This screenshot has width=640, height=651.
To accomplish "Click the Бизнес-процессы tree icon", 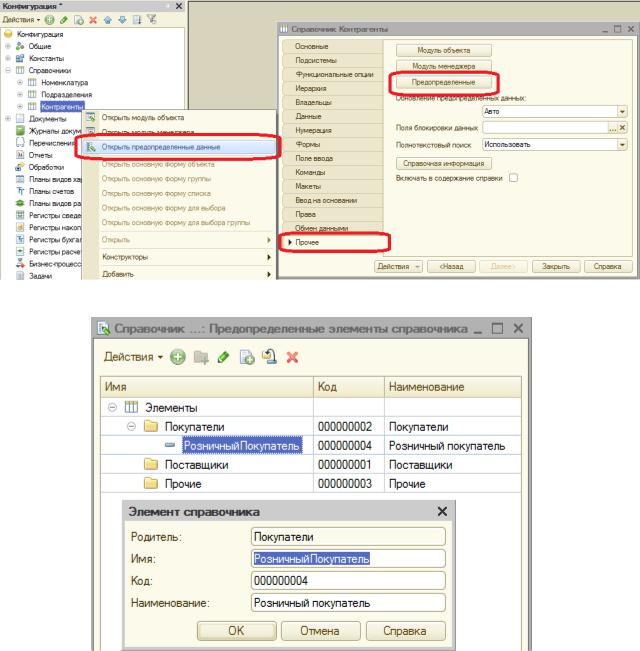I will coord(20,264).
